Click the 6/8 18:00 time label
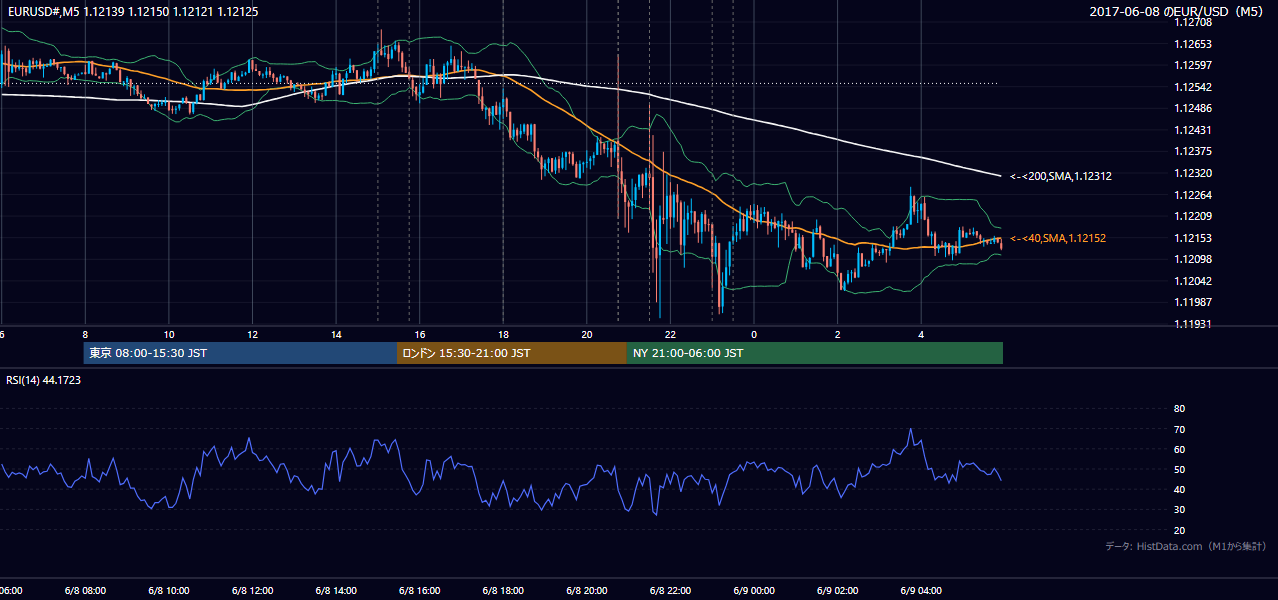The image size is (1278, 600). coord(503,590)
